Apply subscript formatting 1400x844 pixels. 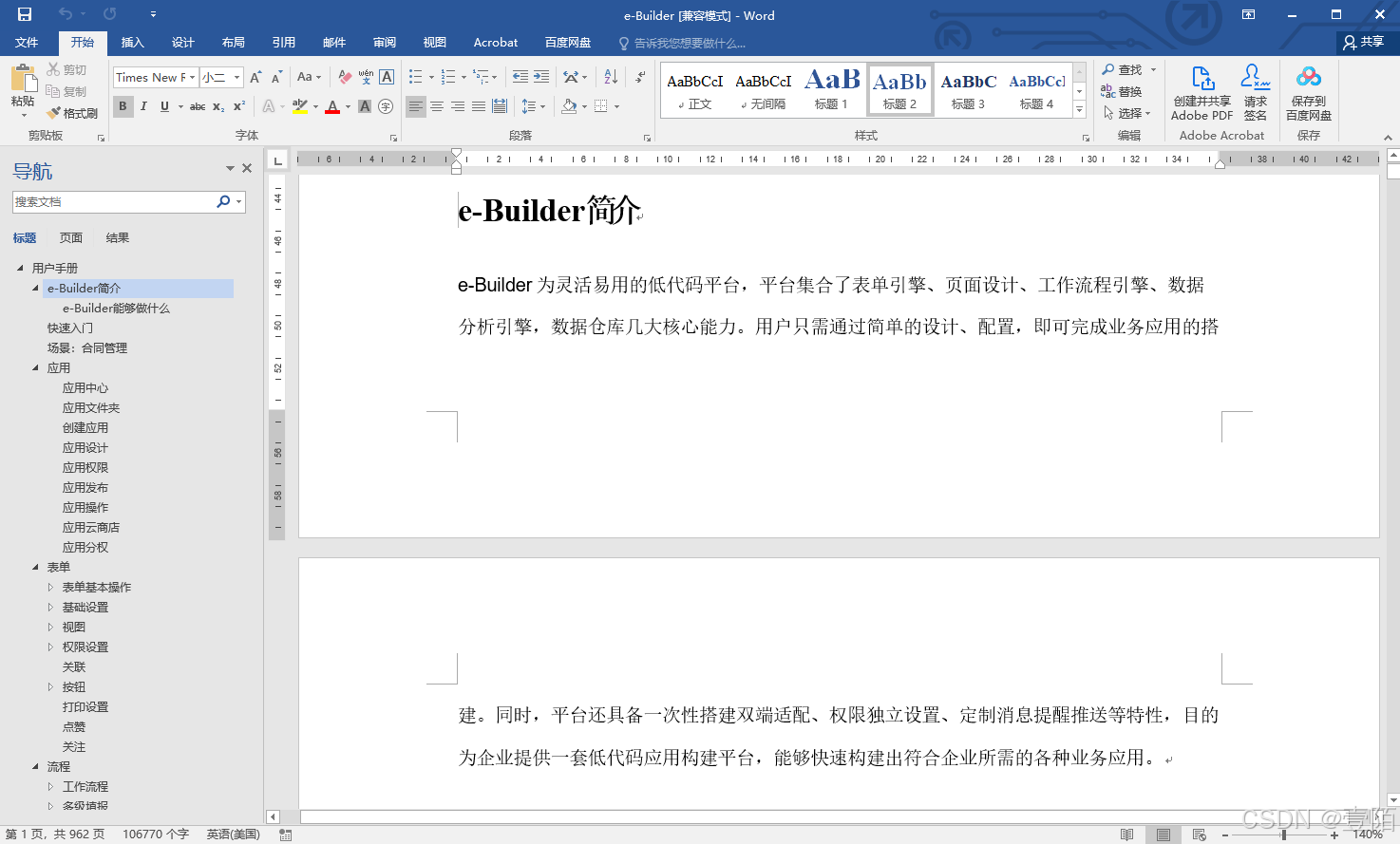tap(218, 106)
